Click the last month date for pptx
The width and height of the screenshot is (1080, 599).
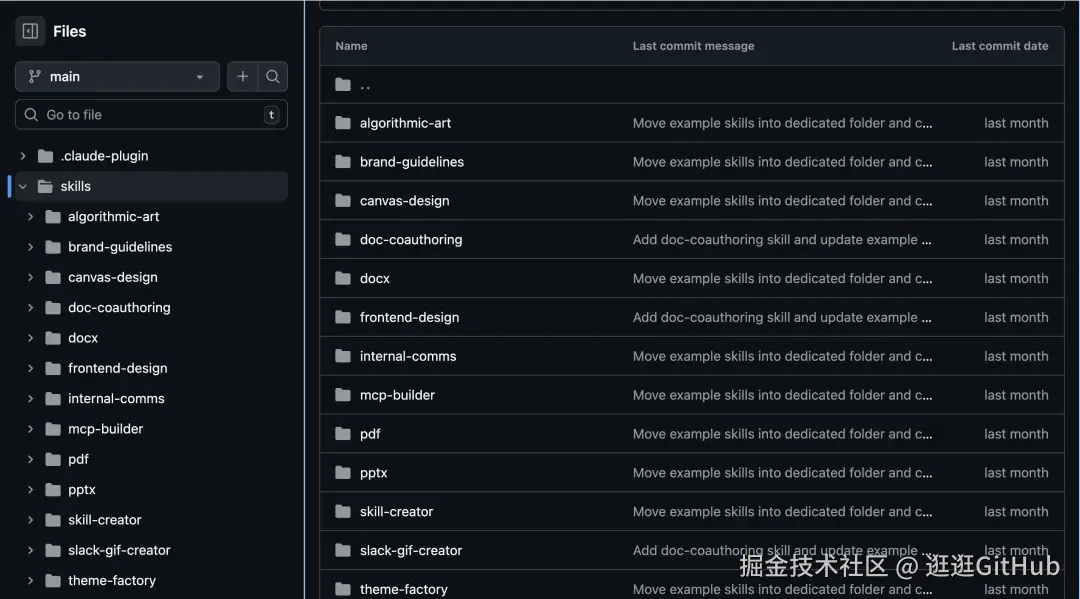[1016, 472]
